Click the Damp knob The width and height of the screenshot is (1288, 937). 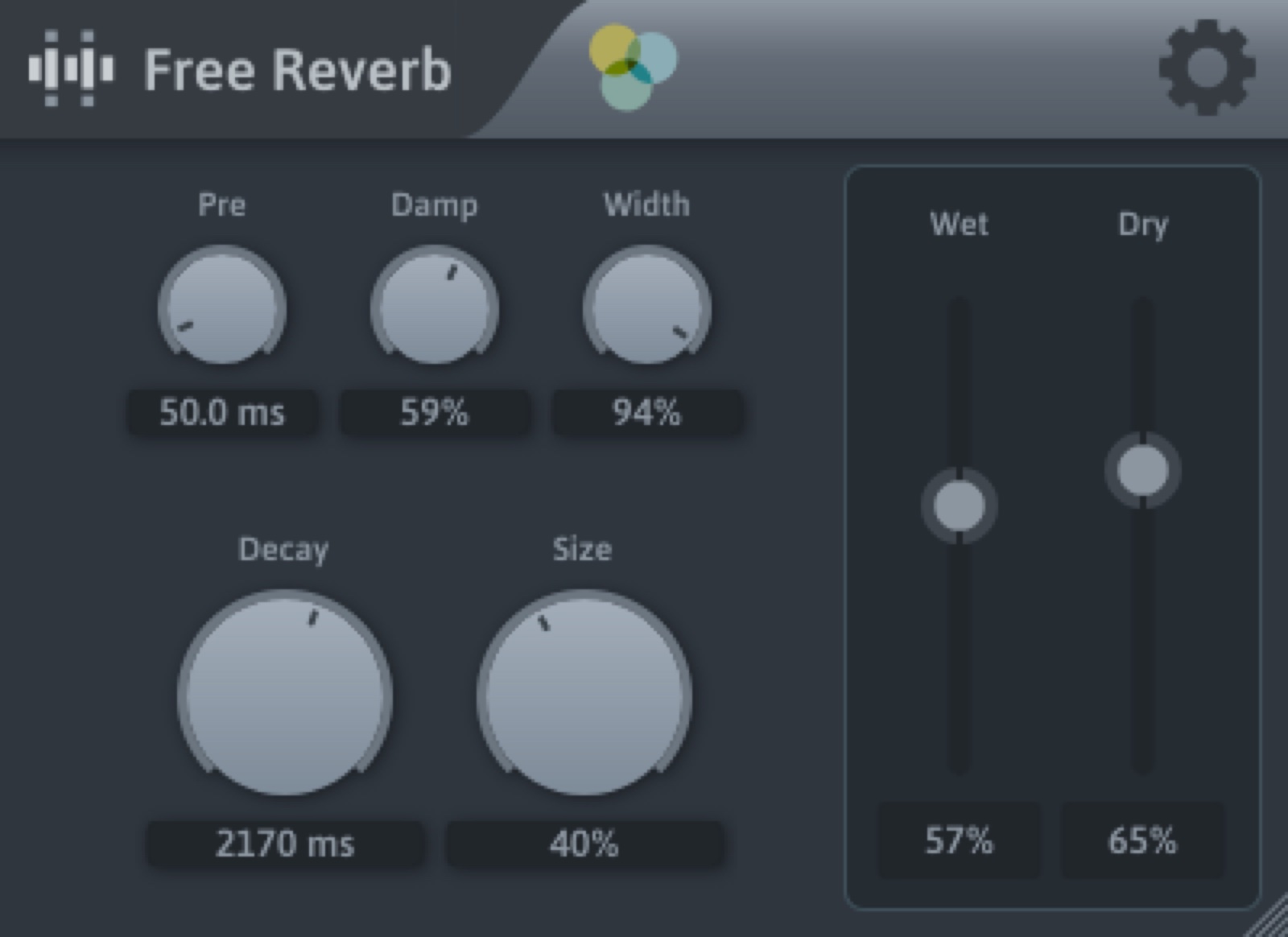[435, 306]
